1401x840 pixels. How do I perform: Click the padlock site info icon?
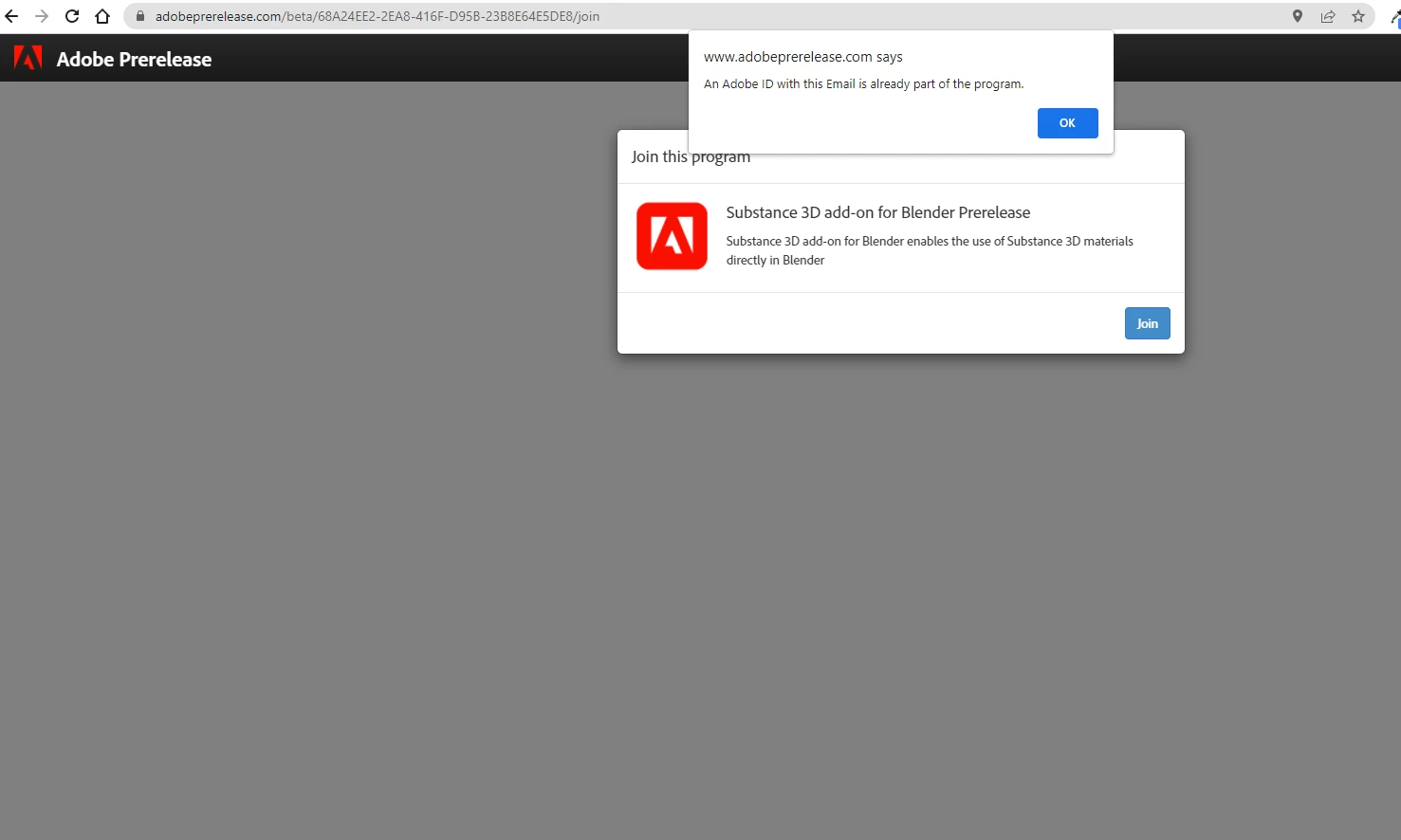tap(140, 16)
